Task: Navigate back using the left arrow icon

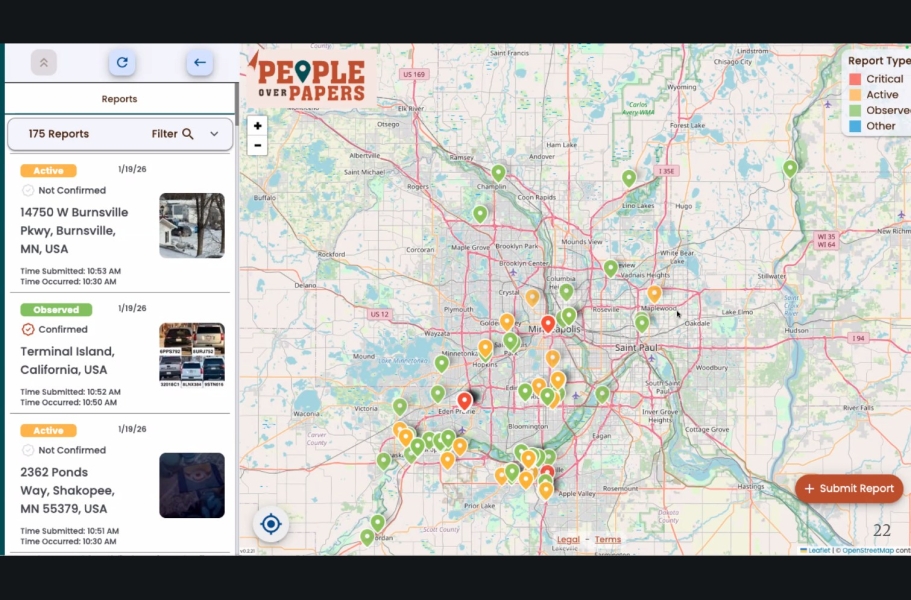Action: (199, 62)
